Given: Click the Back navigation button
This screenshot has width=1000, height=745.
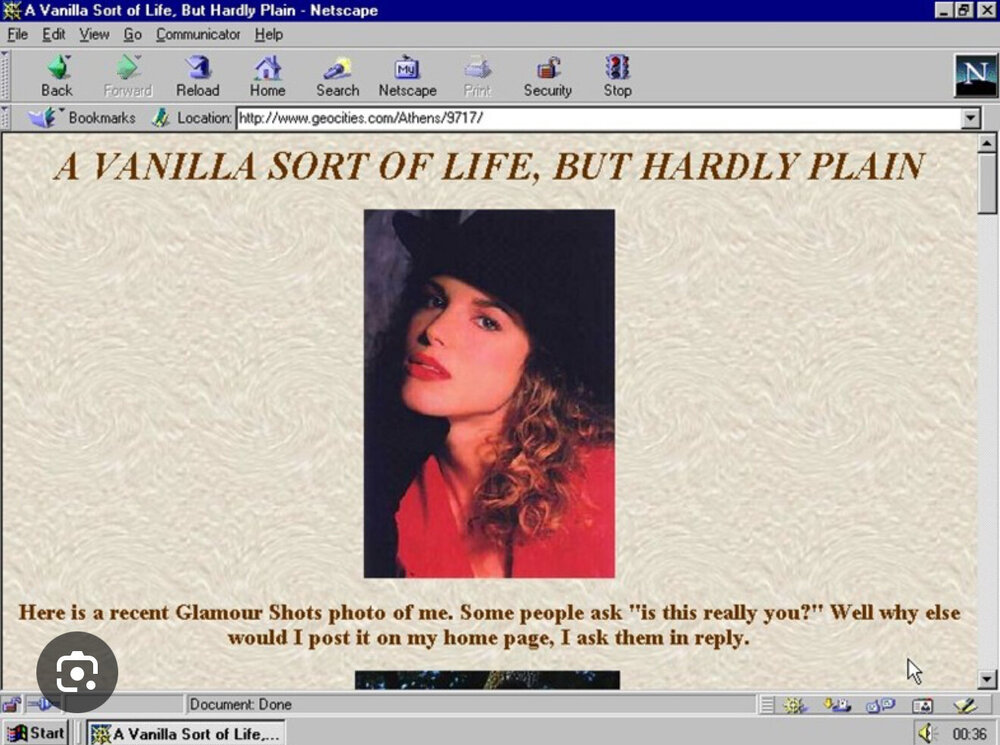Looking at the screenshot, I should point(57,75).
